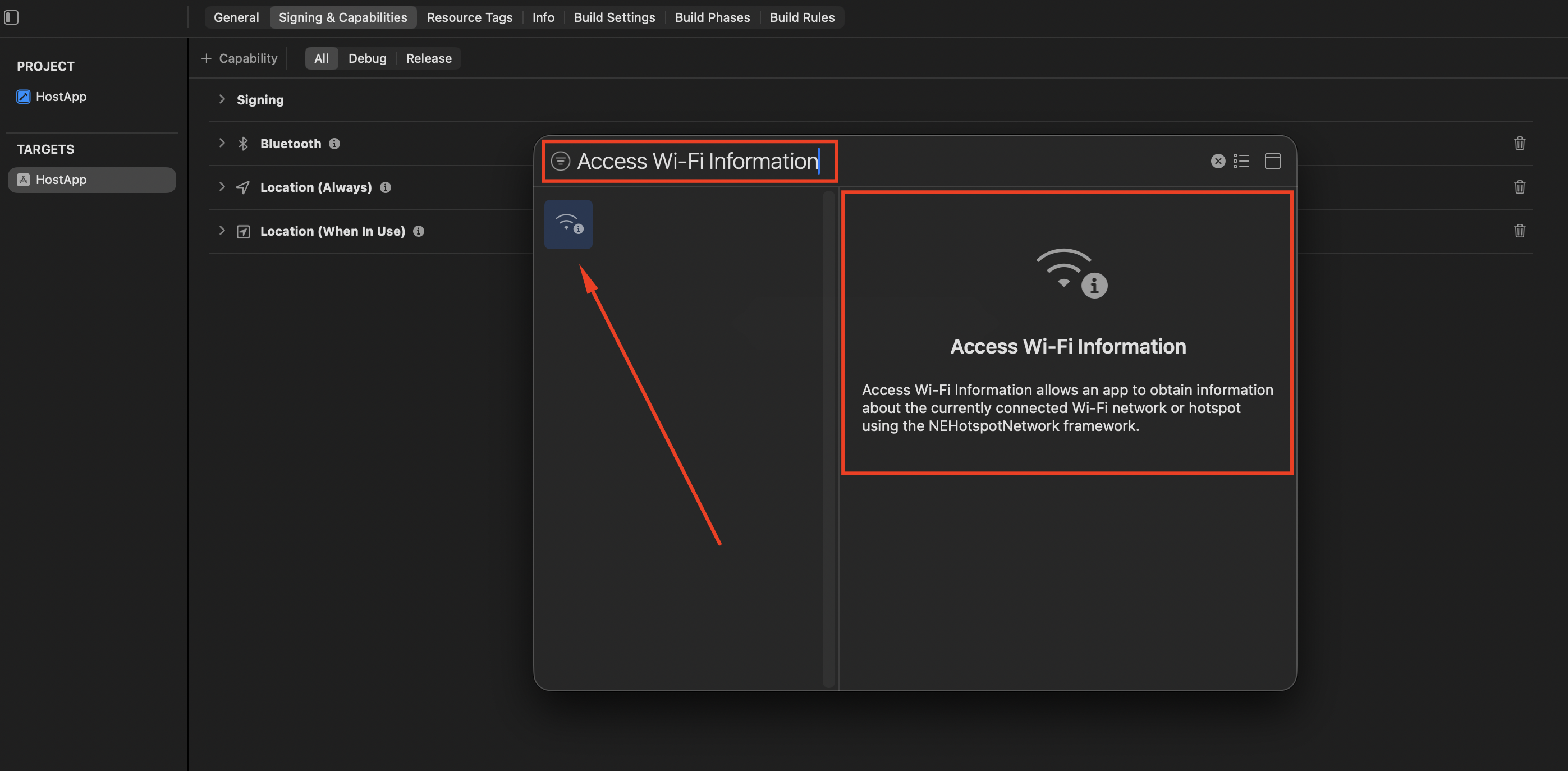Show info for Location (Always) capability
The width and height of the screenshot is (1568, 771).
386,187
